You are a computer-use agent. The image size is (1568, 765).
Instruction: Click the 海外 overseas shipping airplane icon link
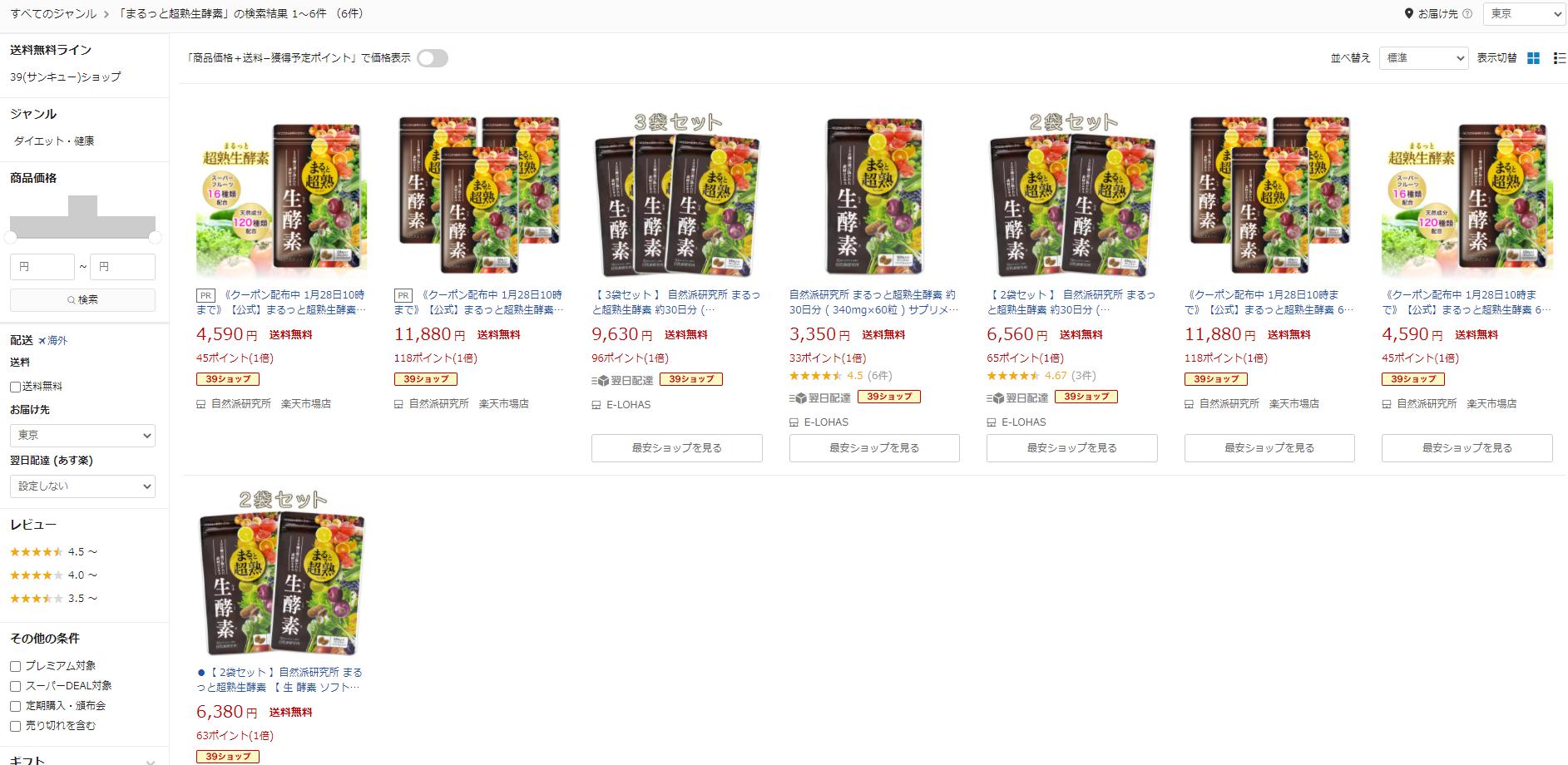pos(52,340)
